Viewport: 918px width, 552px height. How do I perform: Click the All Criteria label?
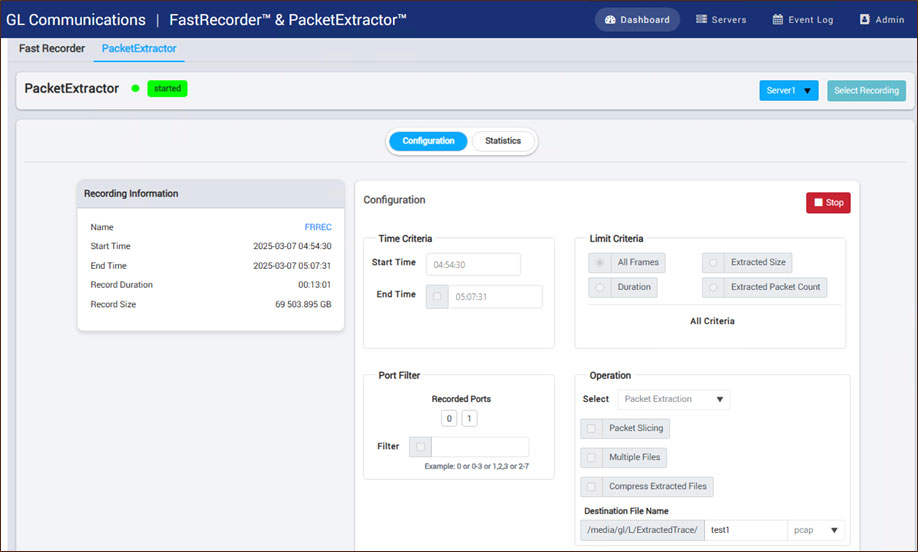712,321
